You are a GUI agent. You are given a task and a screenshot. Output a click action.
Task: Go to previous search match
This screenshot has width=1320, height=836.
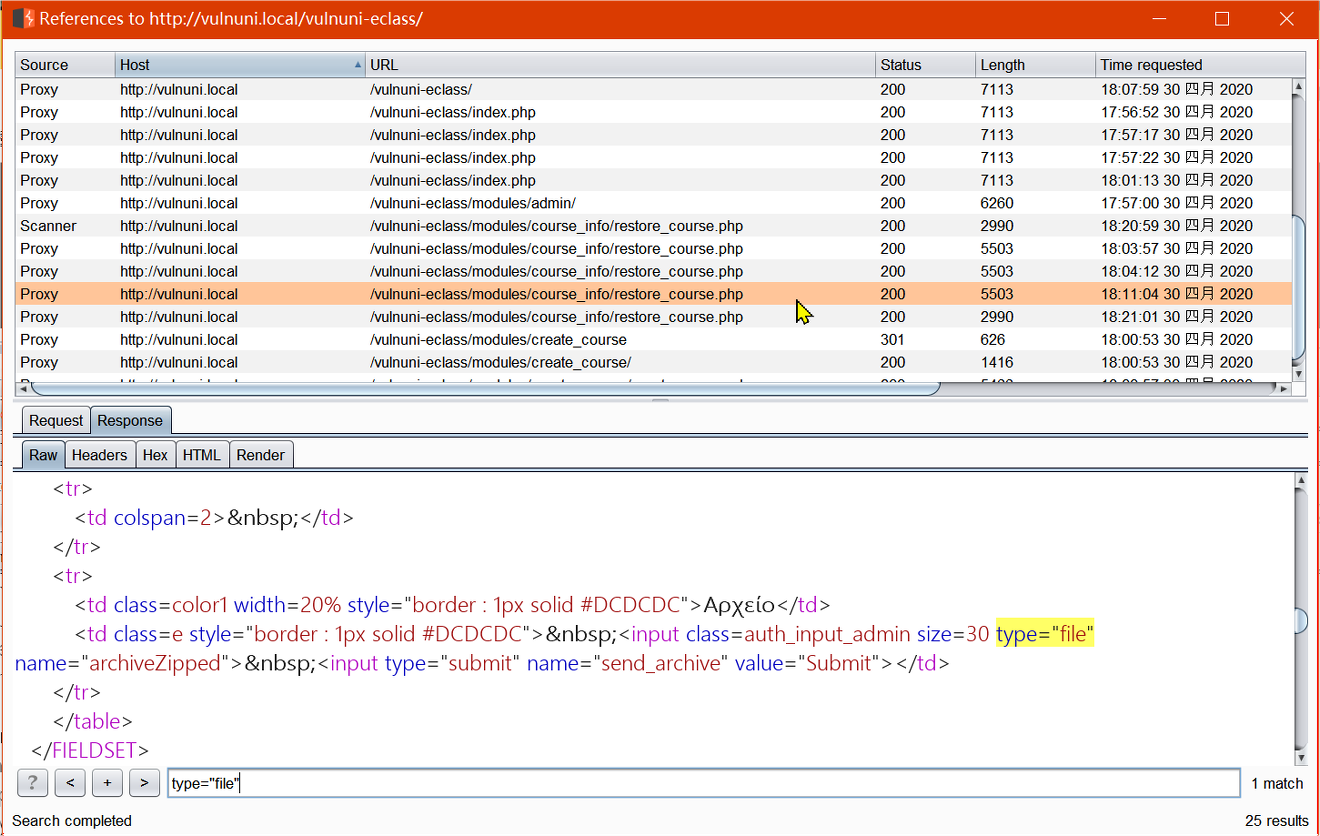tap(70, 783)
